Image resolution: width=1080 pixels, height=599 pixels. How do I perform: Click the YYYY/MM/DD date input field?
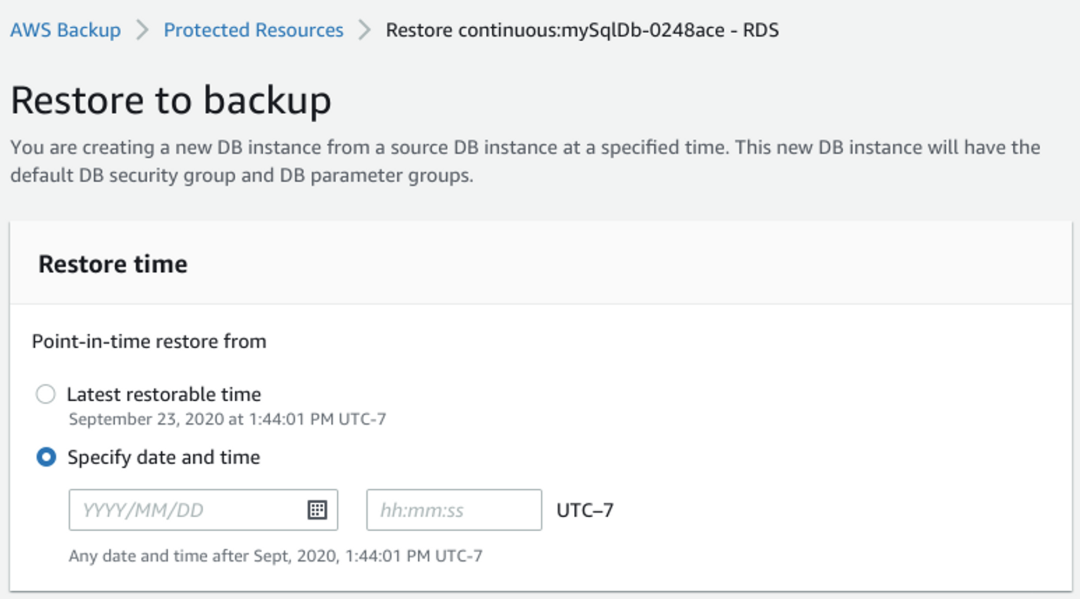point(203,510)
